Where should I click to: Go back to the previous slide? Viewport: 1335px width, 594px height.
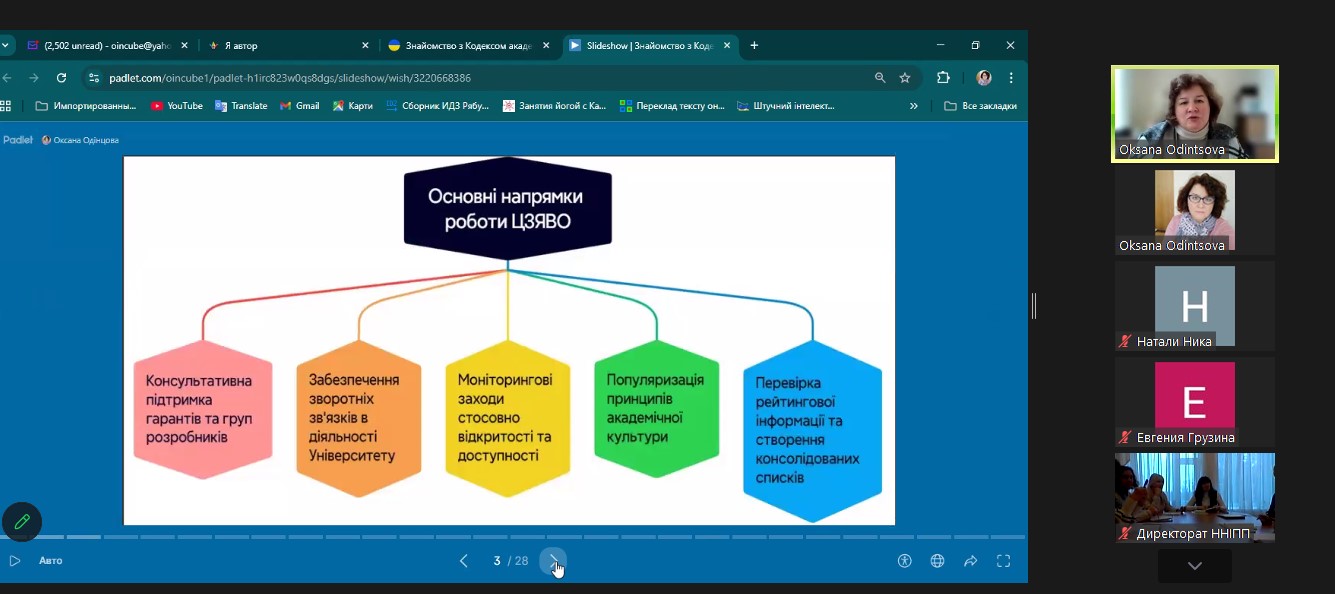pyautogui.click(x=464, y=561)
